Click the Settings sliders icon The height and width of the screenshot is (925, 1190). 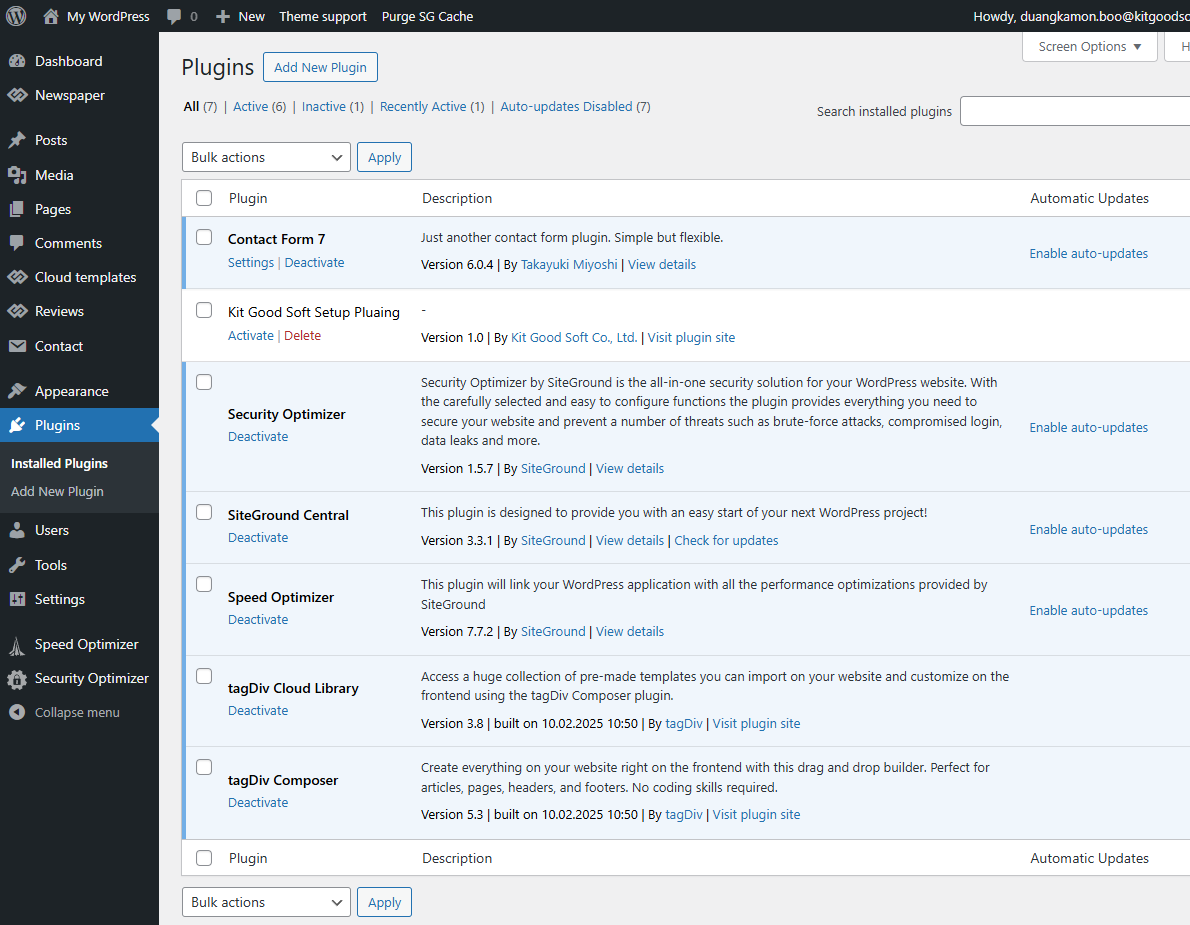[17, 599]
